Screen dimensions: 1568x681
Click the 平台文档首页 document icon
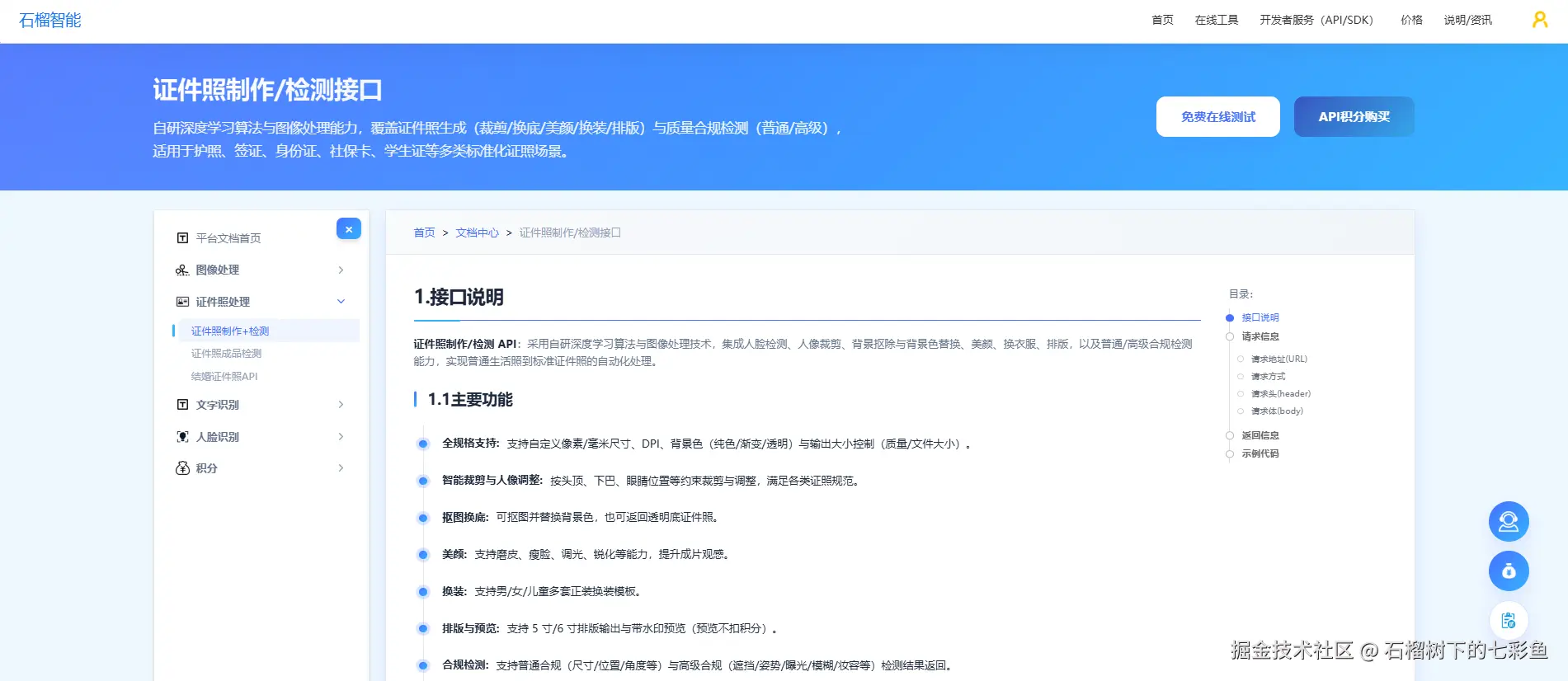[182, 238]
